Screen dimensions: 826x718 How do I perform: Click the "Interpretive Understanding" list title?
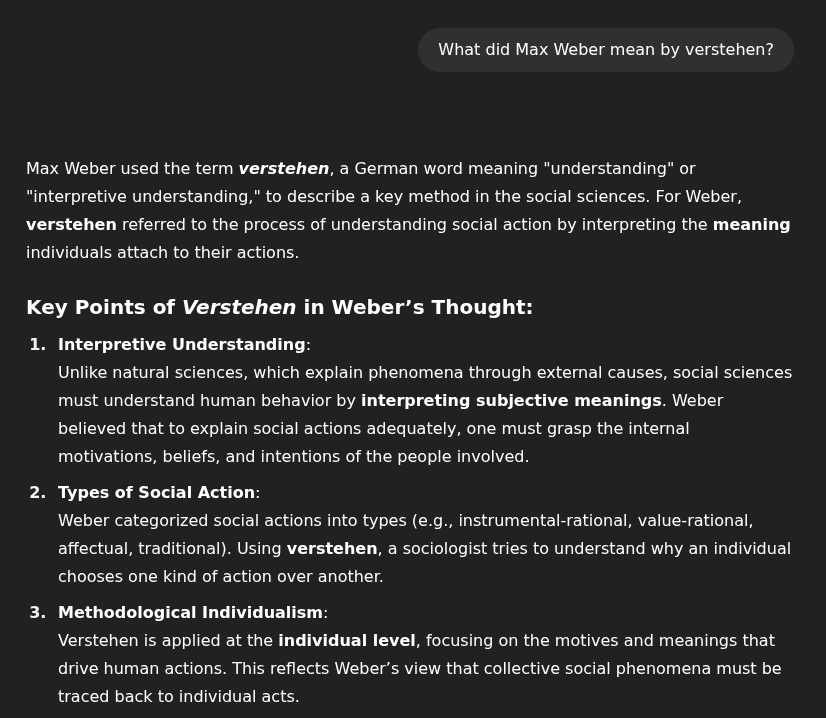(181, 345)
